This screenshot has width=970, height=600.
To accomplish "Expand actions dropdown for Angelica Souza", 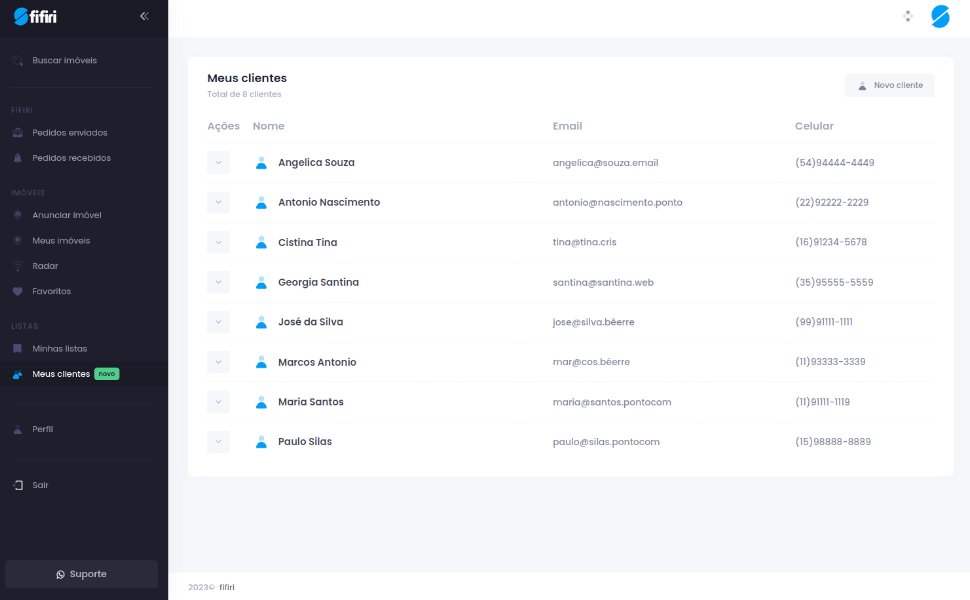I will pyautogui.click(x=218, y=162).
